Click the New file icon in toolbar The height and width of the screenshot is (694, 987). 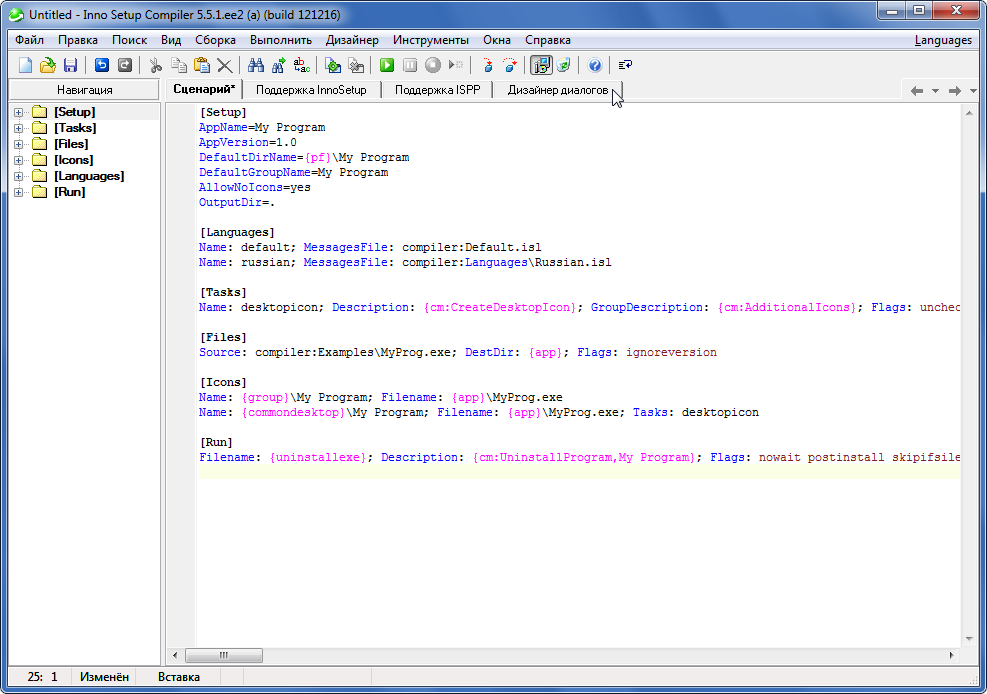coord(26,65)
